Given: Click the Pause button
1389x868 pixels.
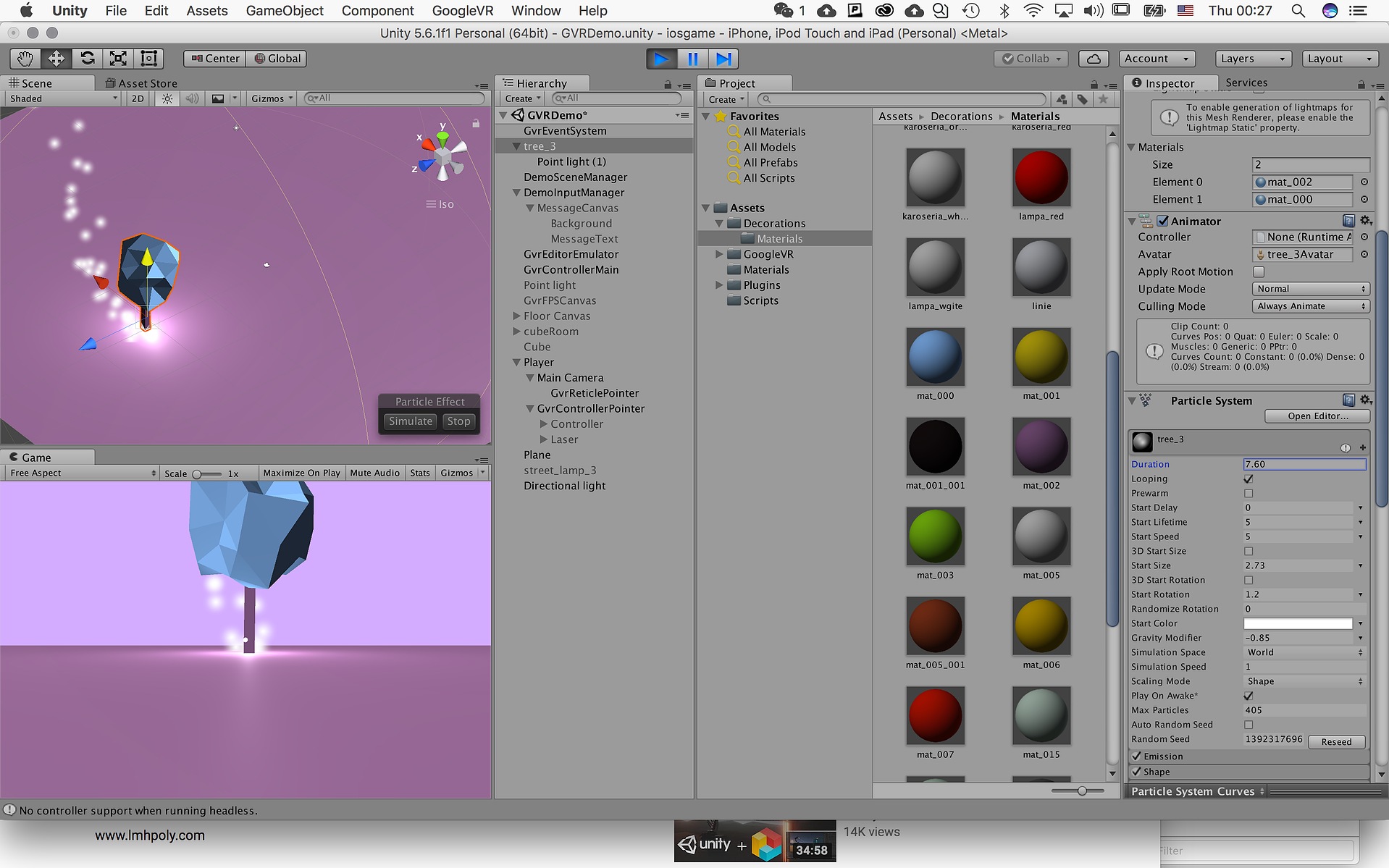Looking at the screenshot, I should click(693, 59).
